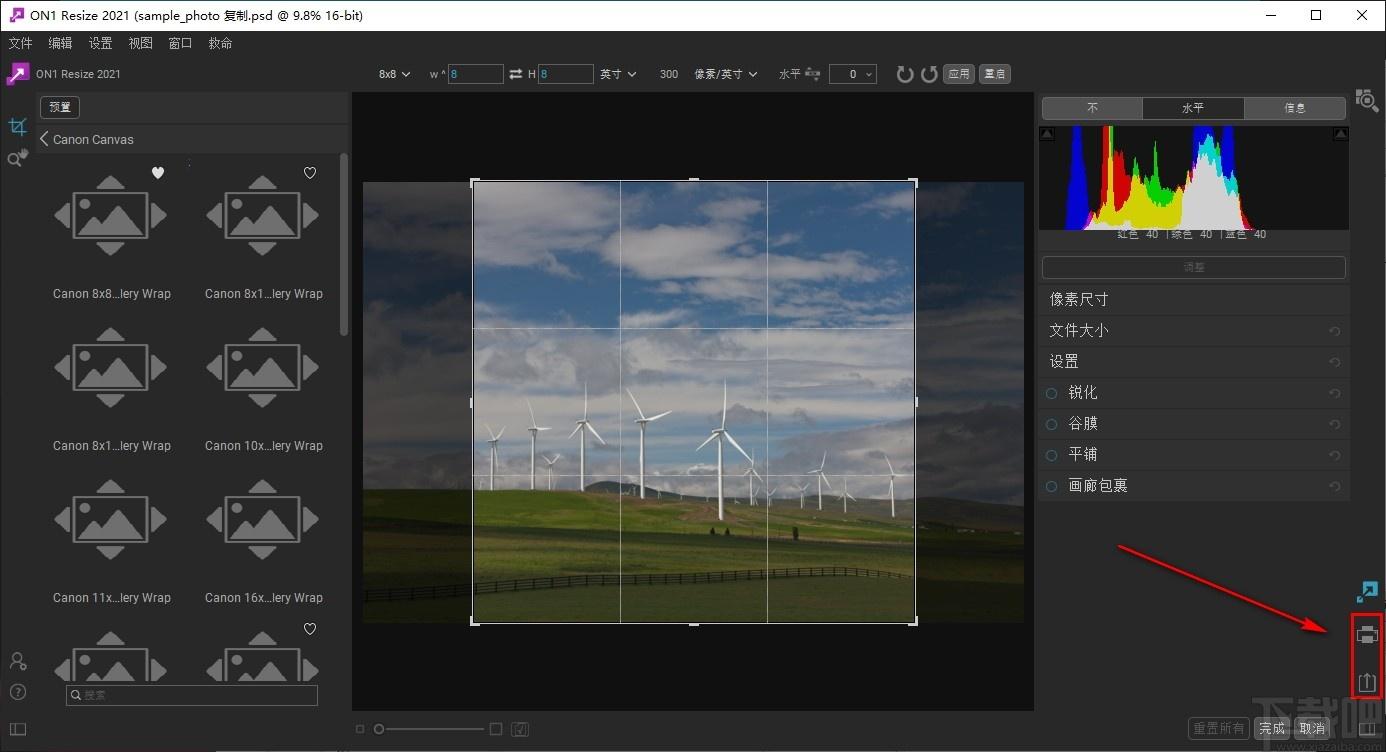Open the 视图 menu
The height and width of the screenshot is (752, 1386).
point(141,43)
